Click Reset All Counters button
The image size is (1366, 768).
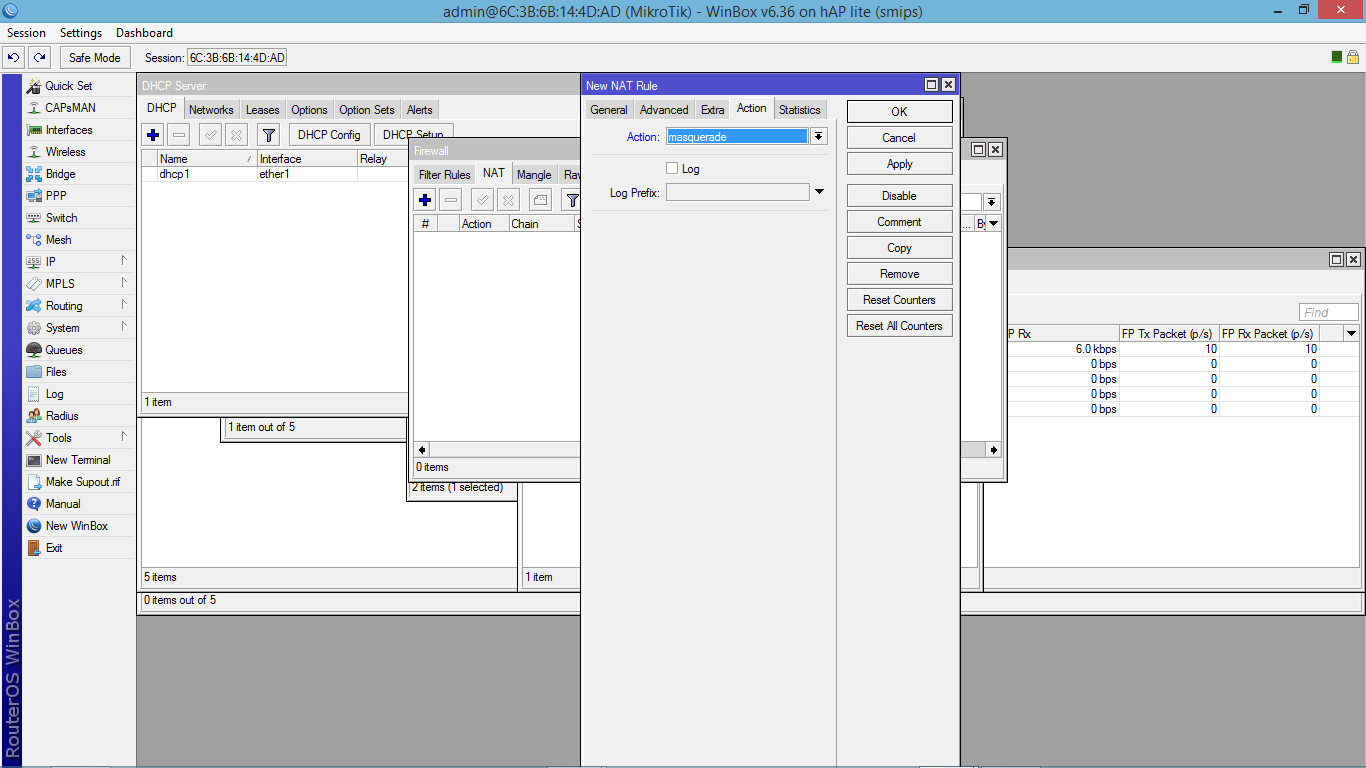click(x=900, y=326)
